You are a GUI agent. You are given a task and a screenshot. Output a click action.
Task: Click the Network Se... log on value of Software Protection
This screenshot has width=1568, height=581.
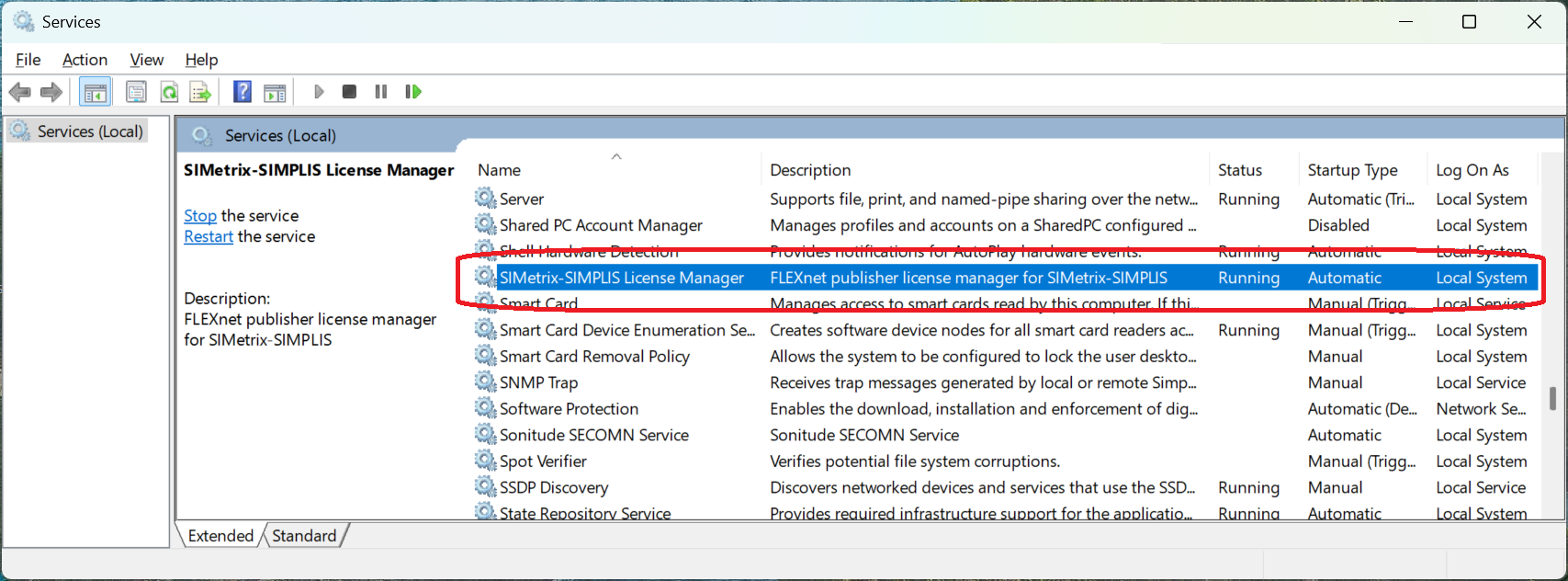click(x=1481, y=408)
